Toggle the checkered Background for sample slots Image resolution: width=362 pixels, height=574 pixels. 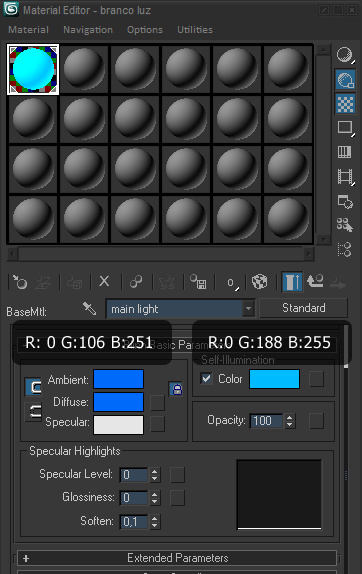tap(345, 104)
